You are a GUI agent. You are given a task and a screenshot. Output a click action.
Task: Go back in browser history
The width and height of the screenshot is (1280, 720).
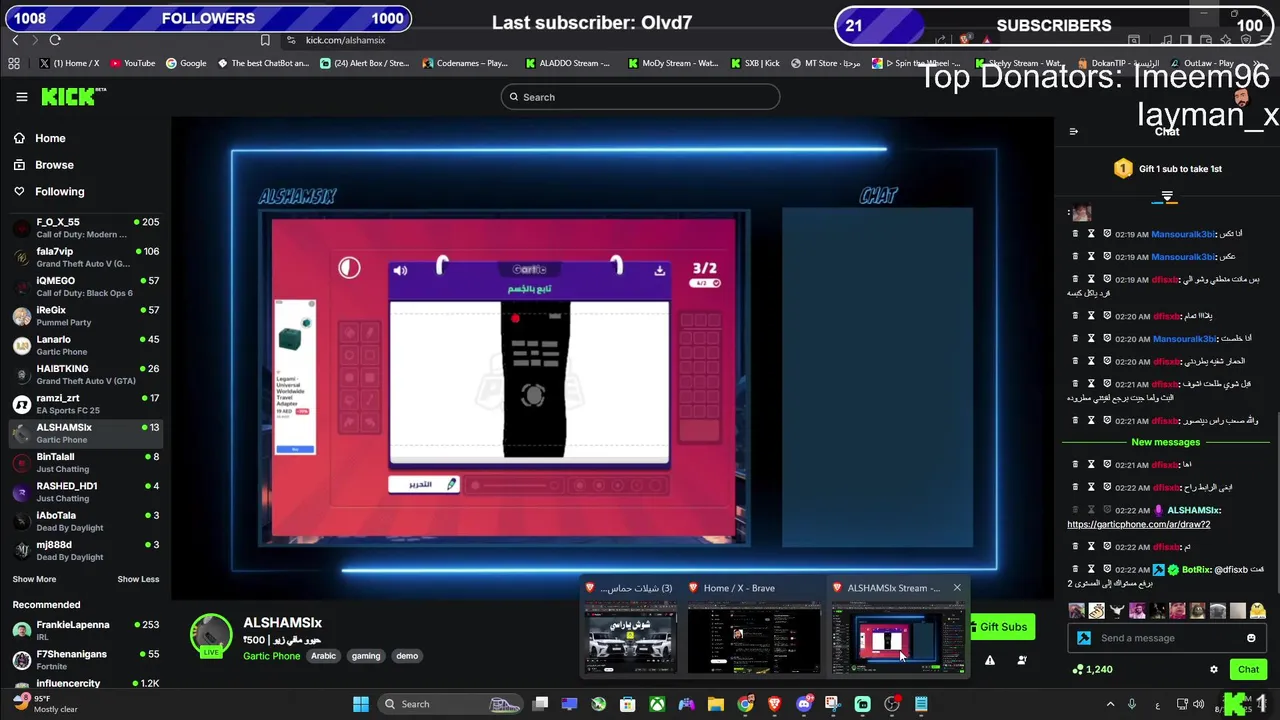(15, 40)
